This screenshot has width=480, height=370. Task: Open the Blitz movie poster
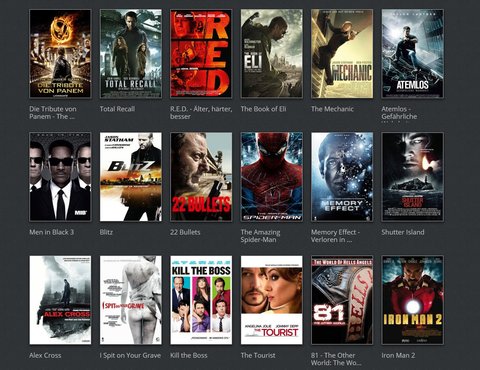coord(131,177)
